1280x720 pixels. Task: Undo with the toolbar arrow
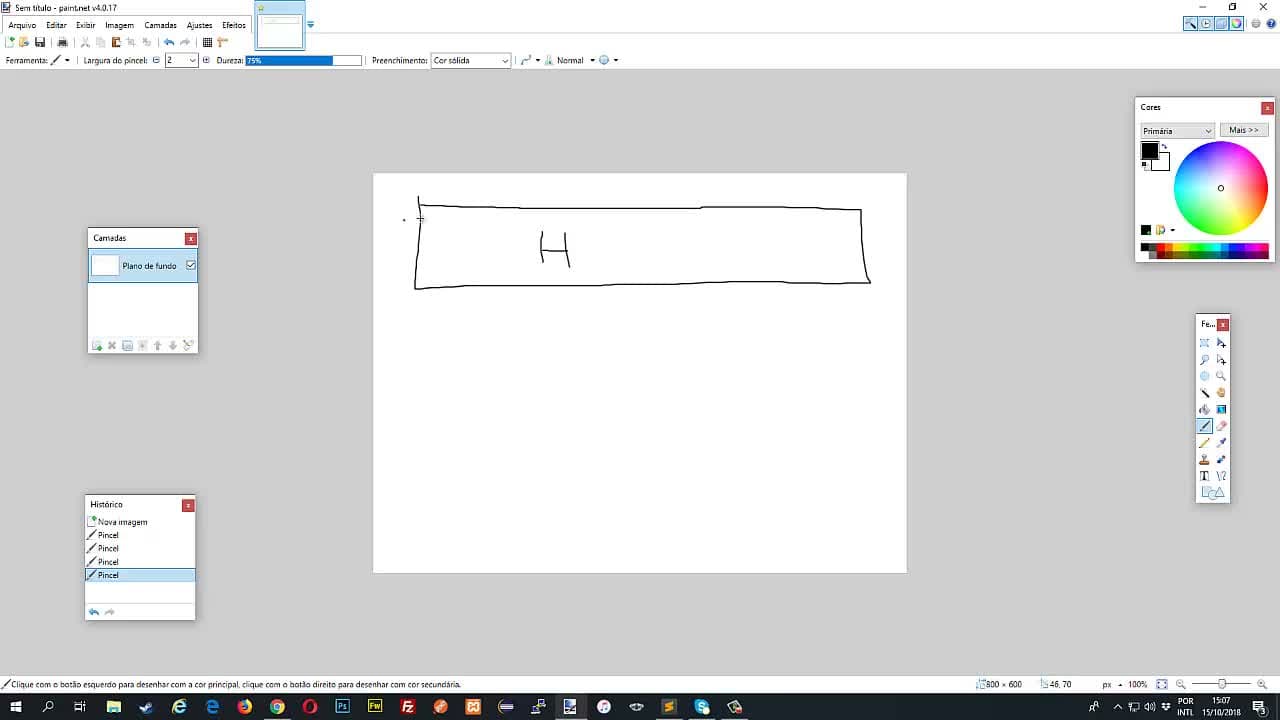coord(169,42)
